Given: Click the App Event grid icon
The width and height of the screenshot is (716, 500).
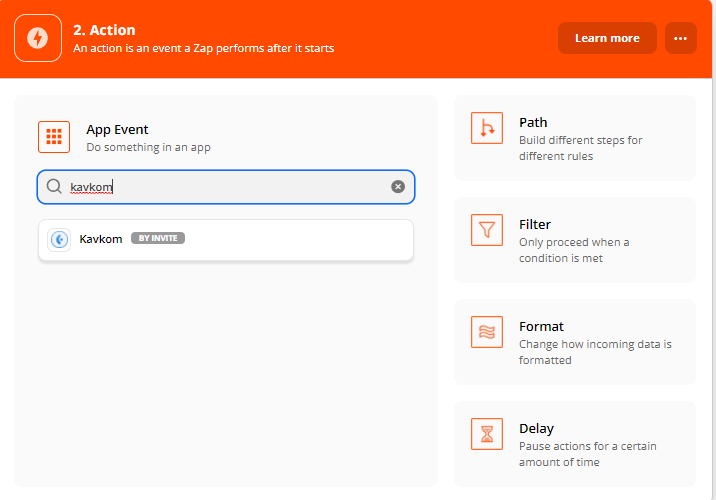Looking at the screenshot, I should pos(54,137).
